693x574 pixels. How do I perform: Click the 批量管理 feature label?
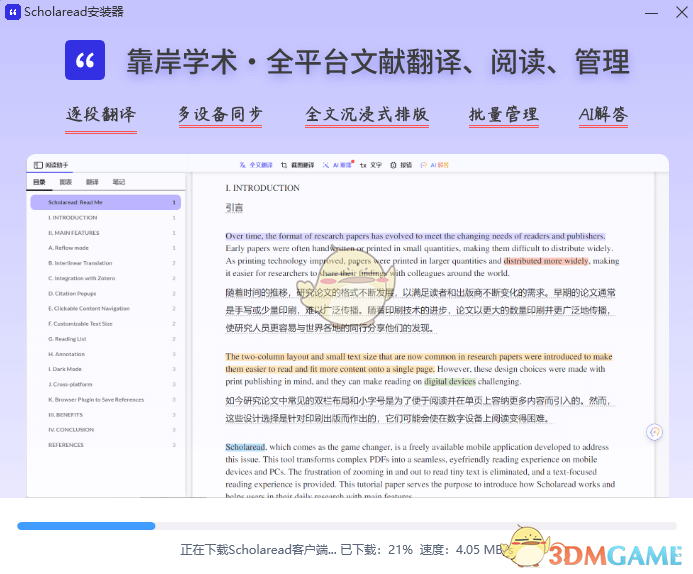point(503,114)
